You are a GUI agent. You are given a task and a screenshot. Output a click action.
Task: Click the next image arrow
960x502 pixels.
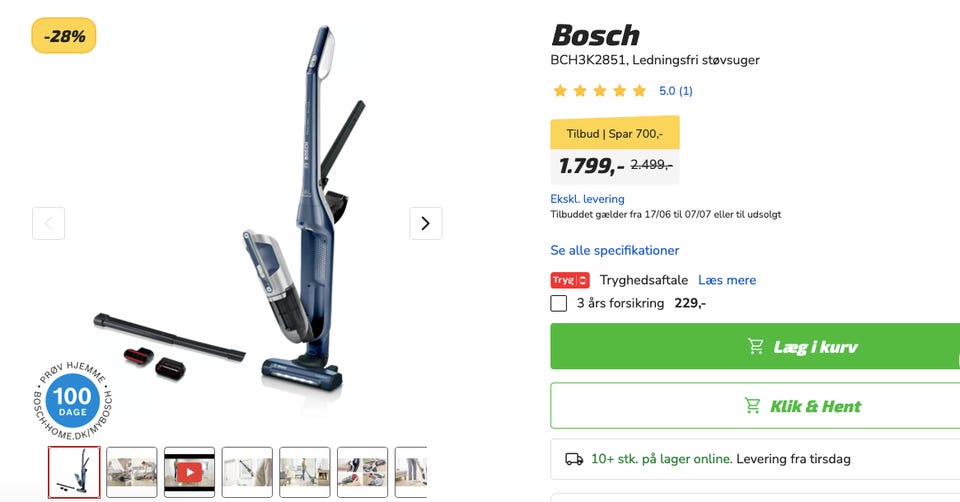point(426,223)
